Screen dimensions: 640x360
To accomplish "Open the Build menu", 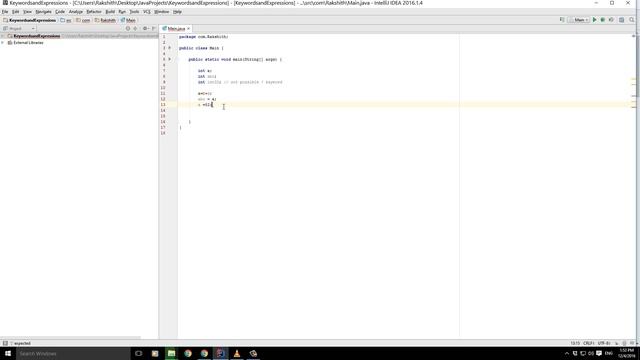I will tap(110, 12).
